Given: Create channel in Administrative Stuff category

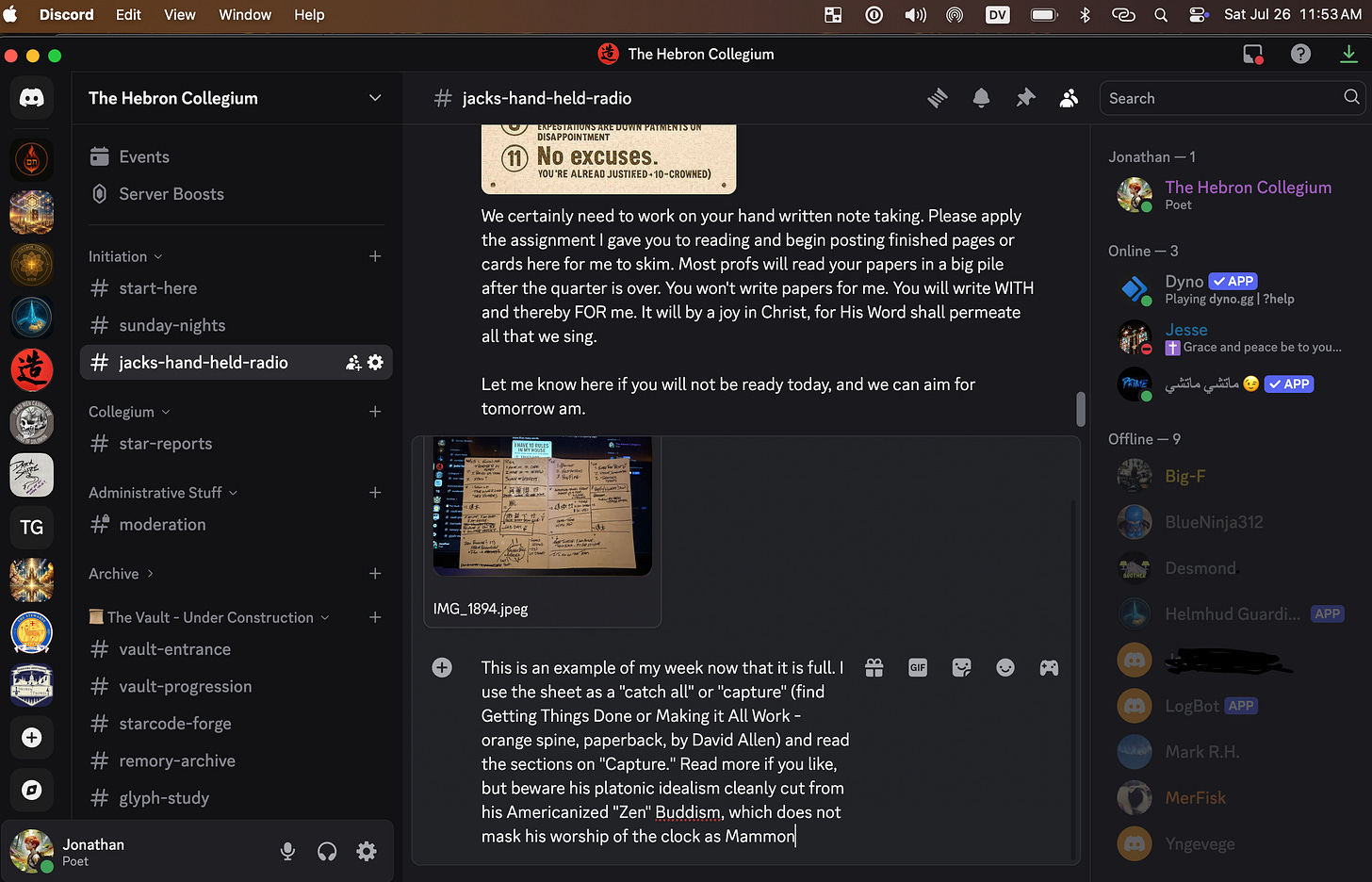Looking at the screenshot, I should point(375,493).
